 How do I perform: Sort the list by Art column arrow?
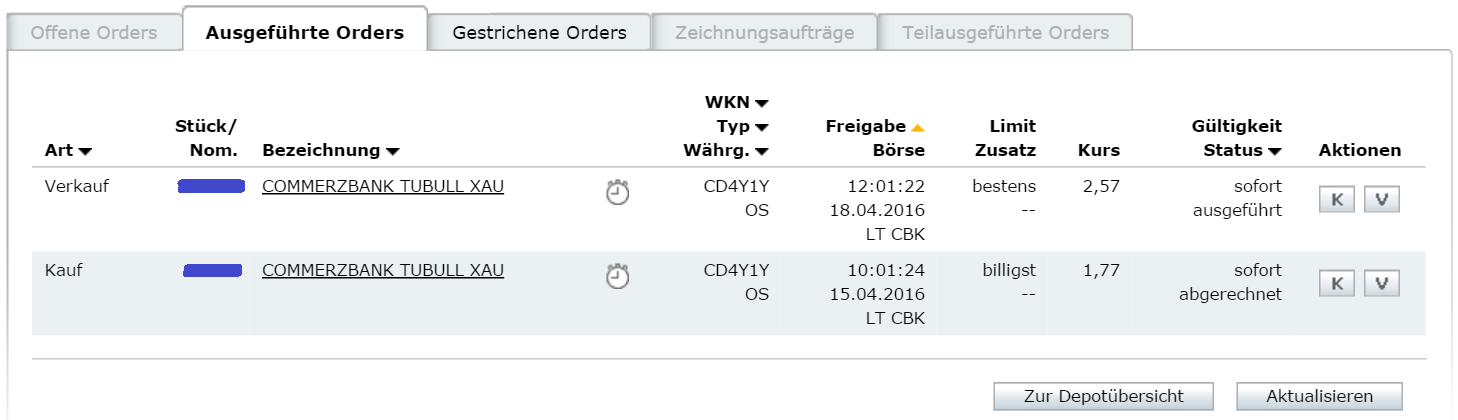[85, 151]
